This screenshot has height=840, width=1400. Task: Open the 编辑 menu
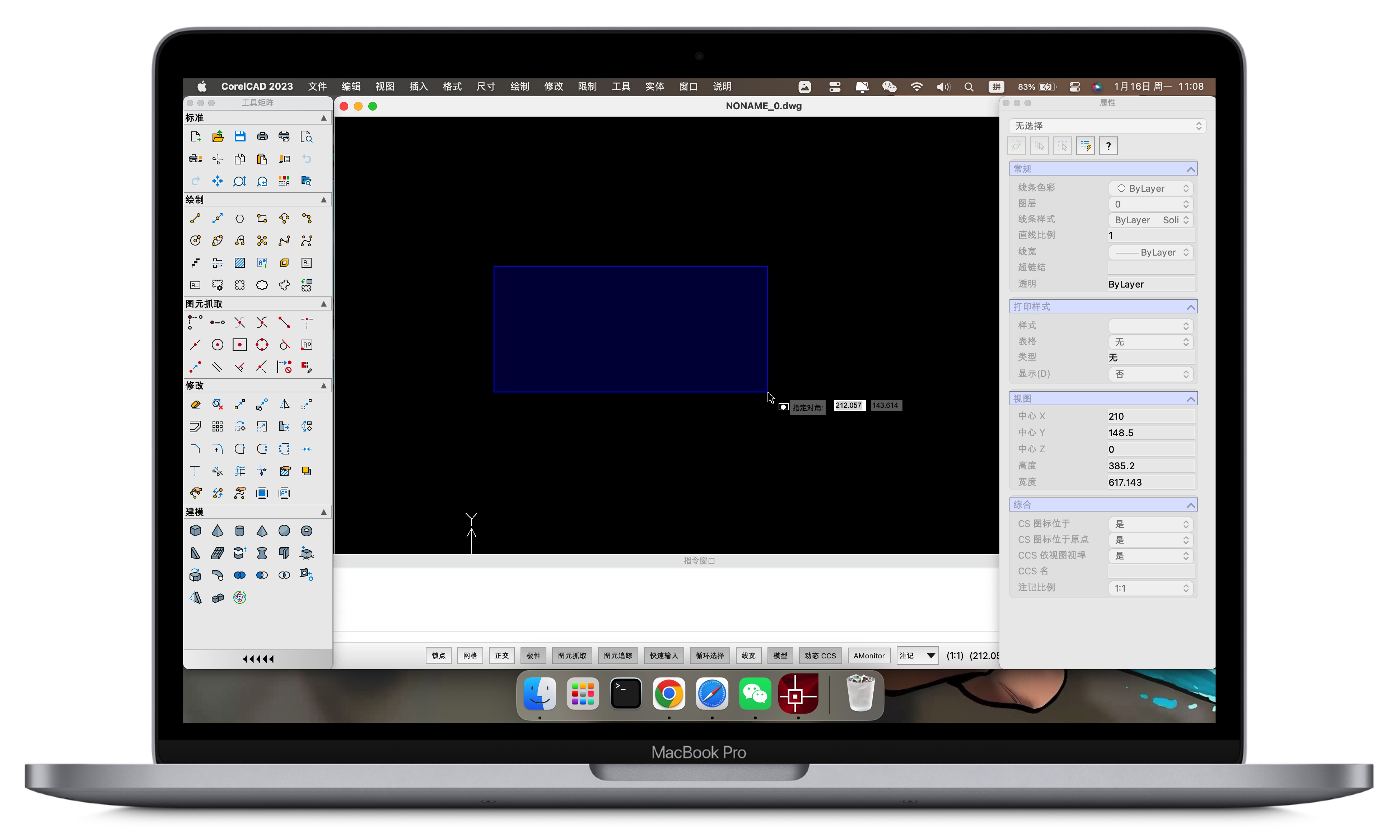click(x=351, y=86)
